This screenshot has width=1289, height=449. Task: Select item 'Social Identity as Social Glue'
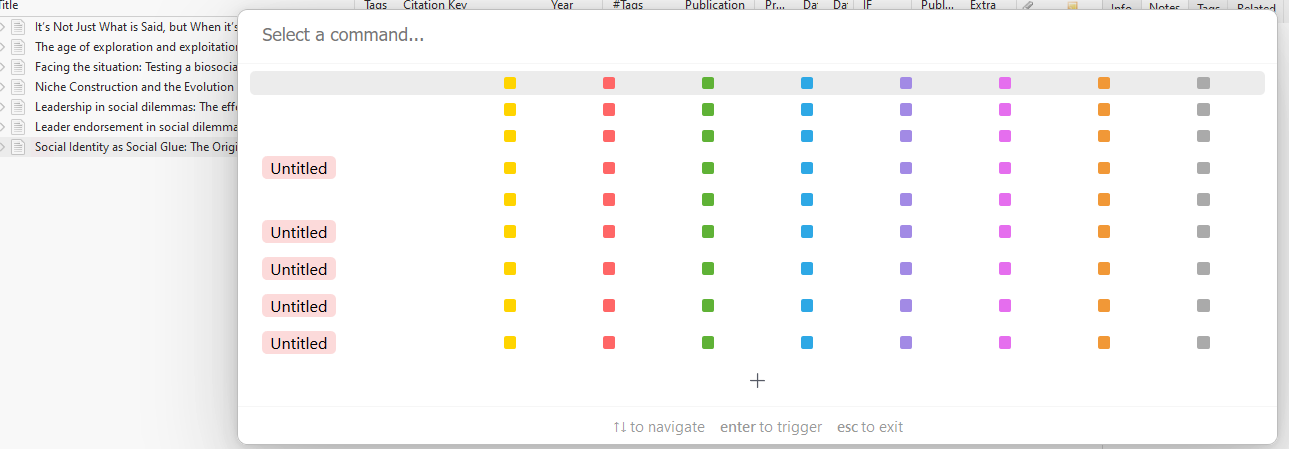pyautogui.click(x=137, y=147)
